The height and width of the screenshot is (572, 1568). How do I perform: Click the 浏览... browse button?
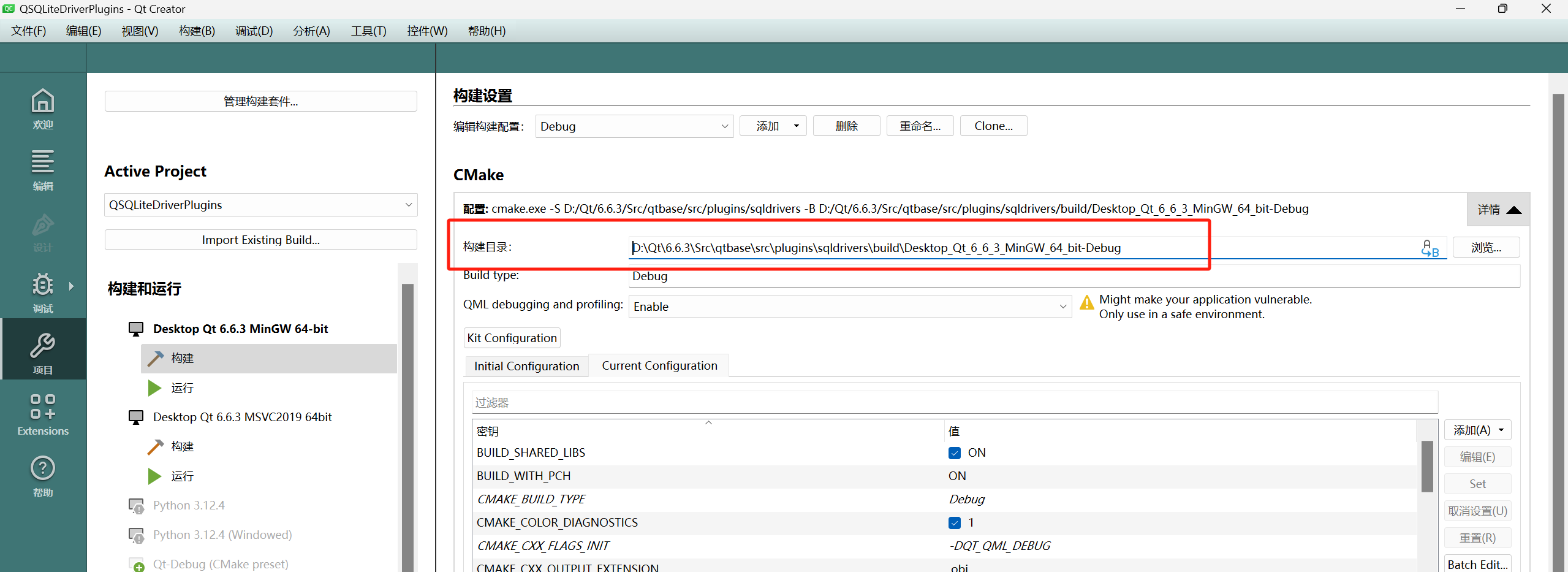click(x=1487, y=248)
